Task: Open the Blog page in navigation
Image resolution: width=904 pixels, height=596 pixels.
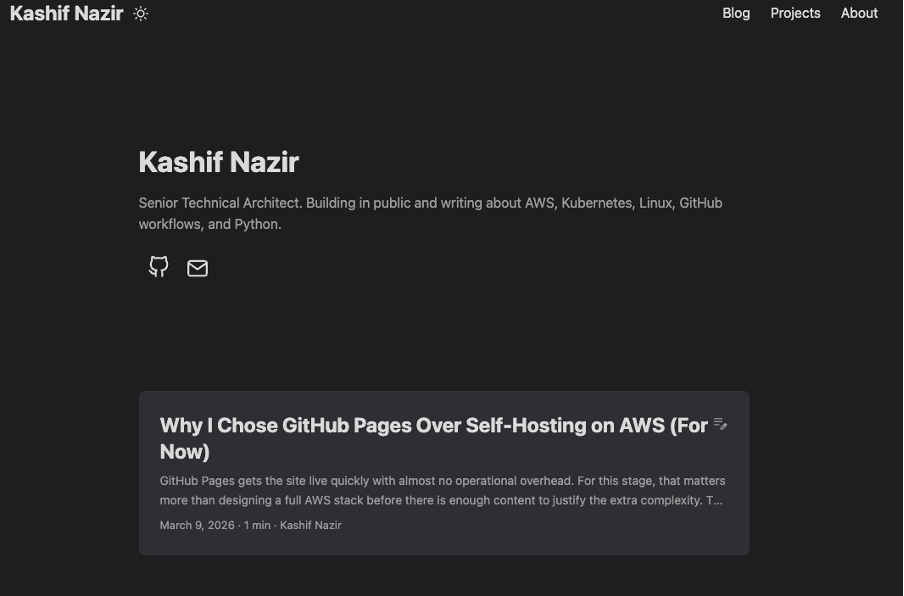Action: (x=736, y=13)
